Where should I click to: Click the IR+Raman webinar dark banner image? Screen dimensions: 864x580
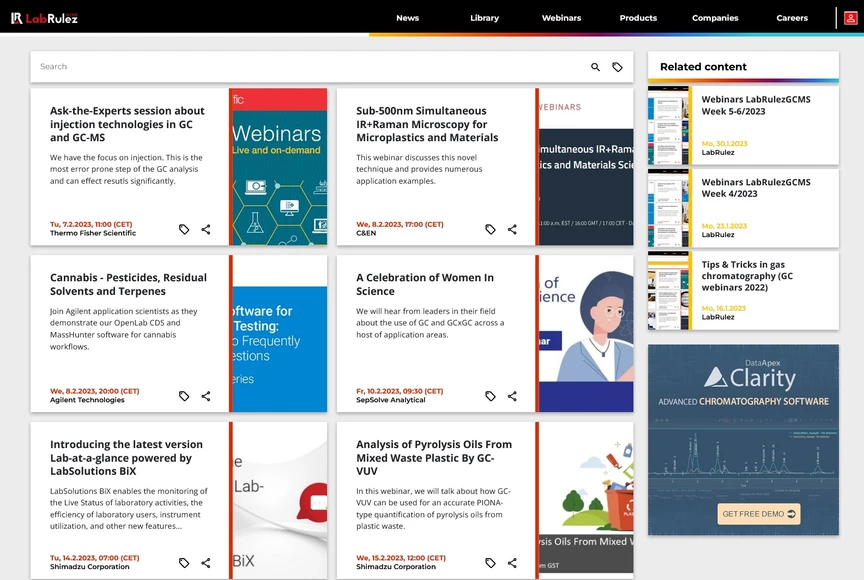pyautogui.click(x=586, y=167)
